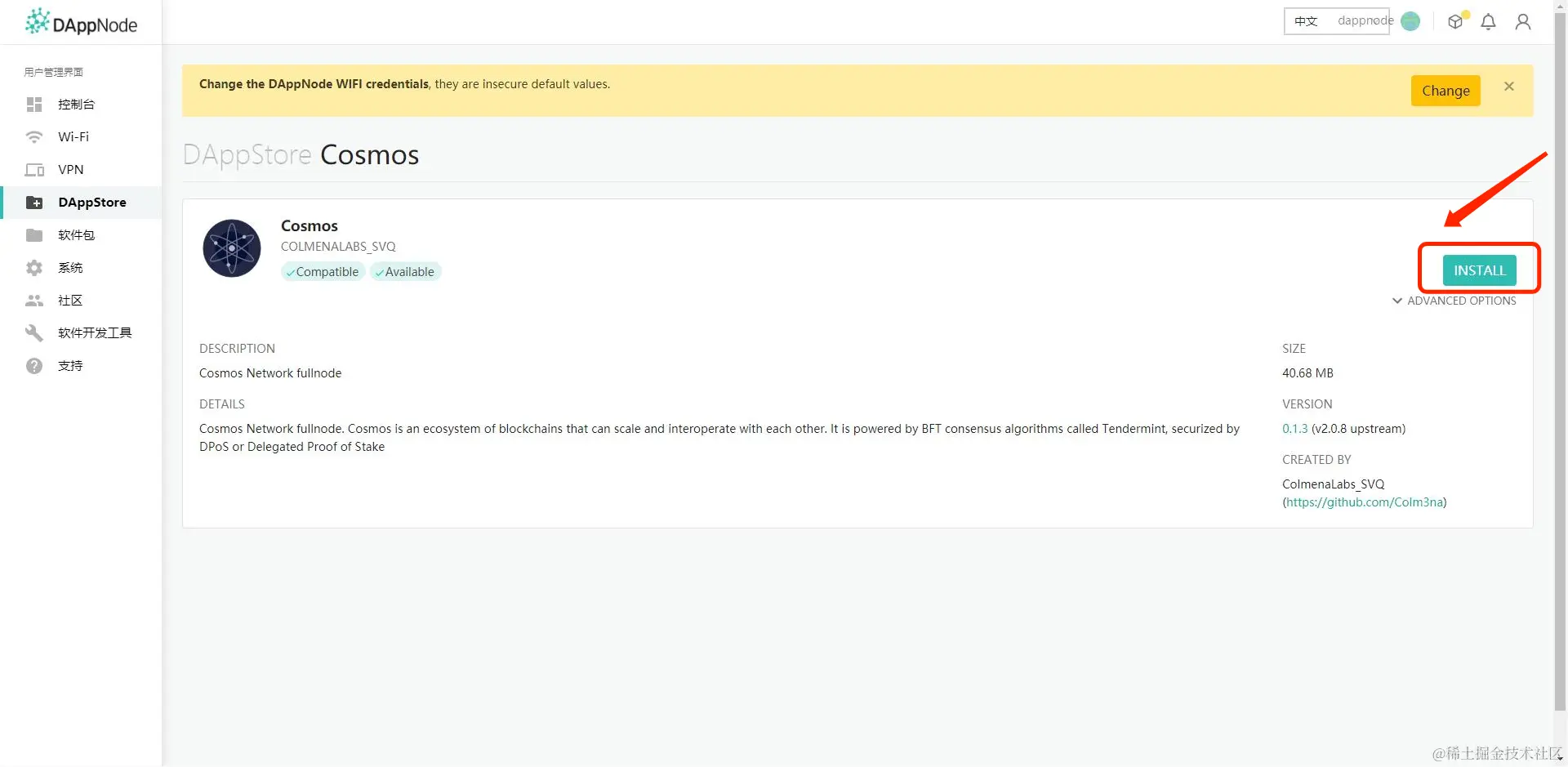The width and height of the screenshot is (1568, 767).
Task: Open Wi-Fi in the sidebar
Action: [x=82, y=137]
